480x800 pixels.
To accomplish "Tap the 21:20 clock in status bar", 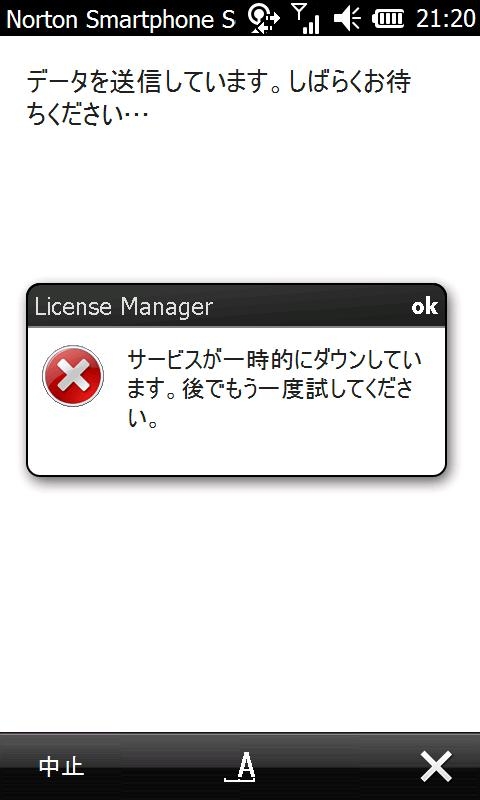I will pyautogui.click(x=446, y=19).
